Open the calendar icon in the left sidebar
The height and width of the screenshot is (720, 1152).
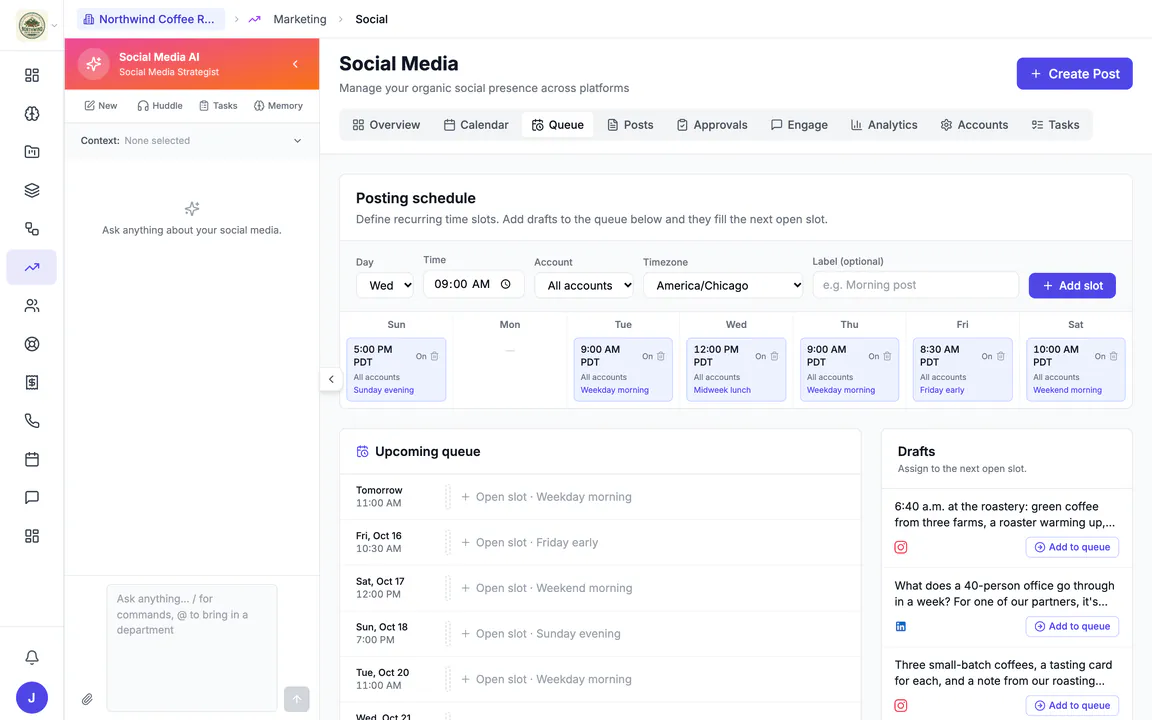[x=32, y=459]
